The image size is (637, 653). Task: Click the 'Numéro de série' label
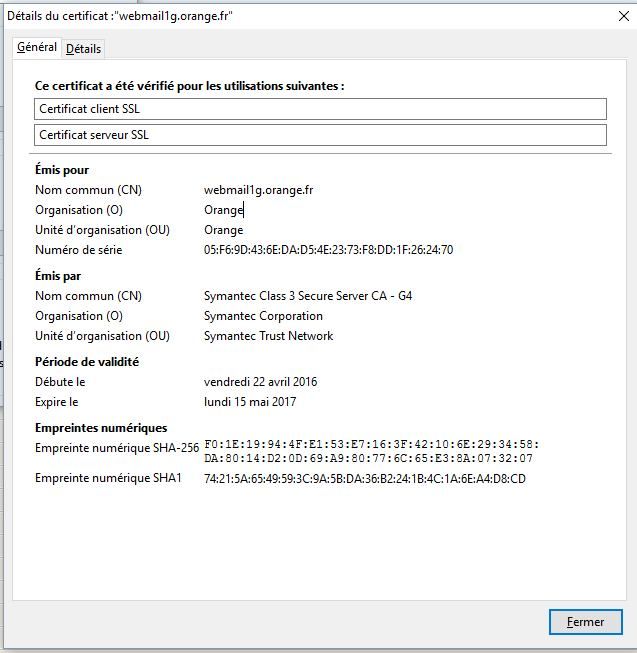[x=79, y=250]
